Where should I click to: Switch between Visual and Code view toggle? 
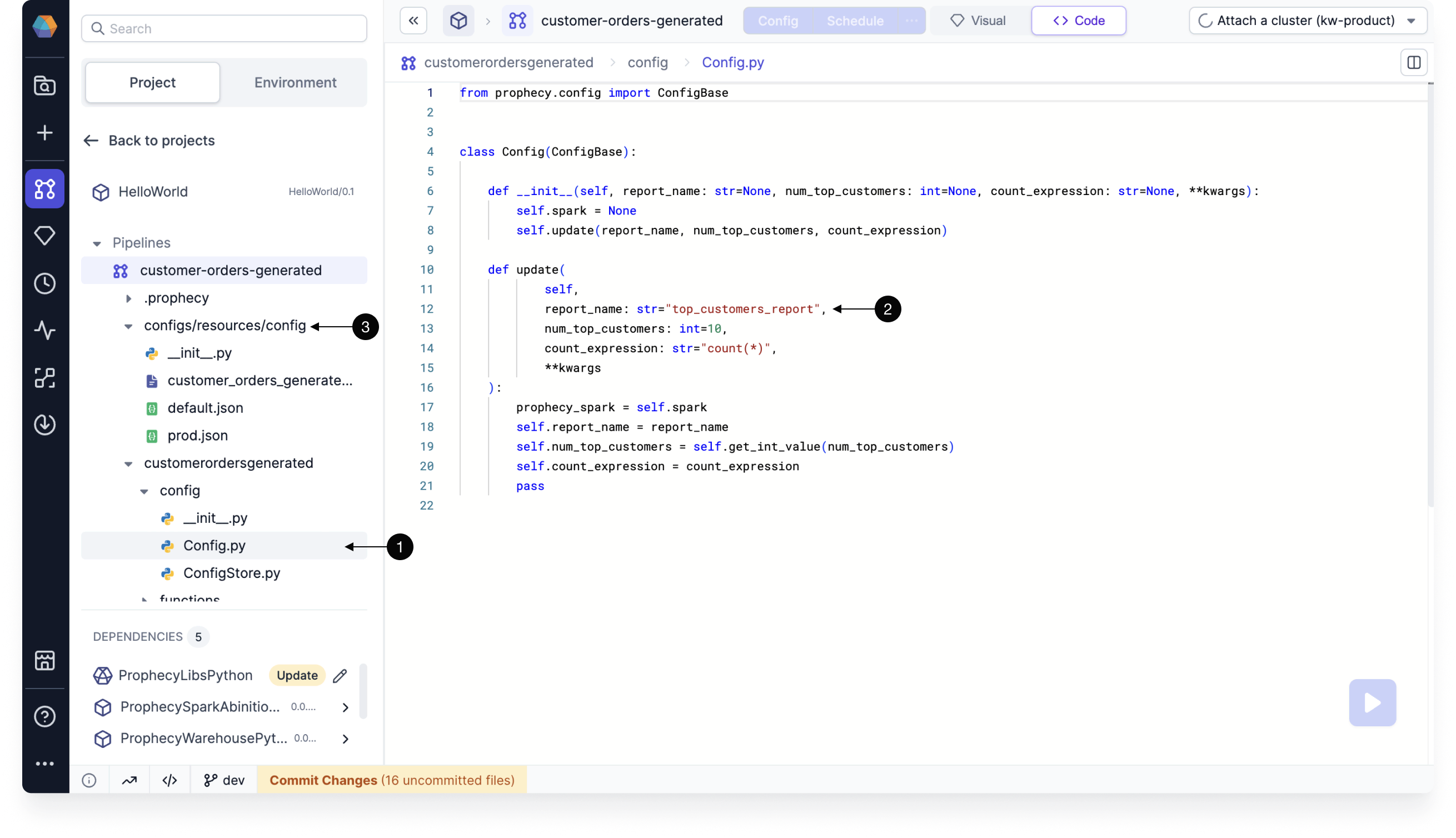(1079, 20)
